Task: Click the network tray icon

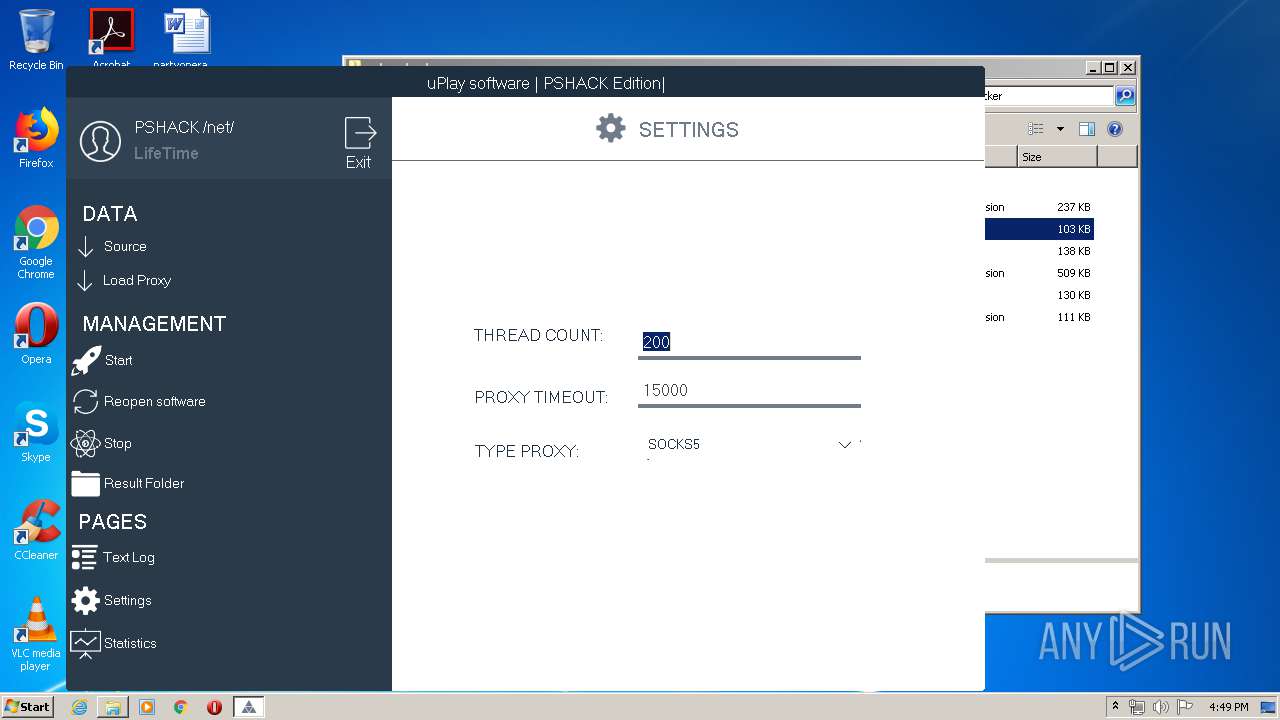Action: [1137, 707]
